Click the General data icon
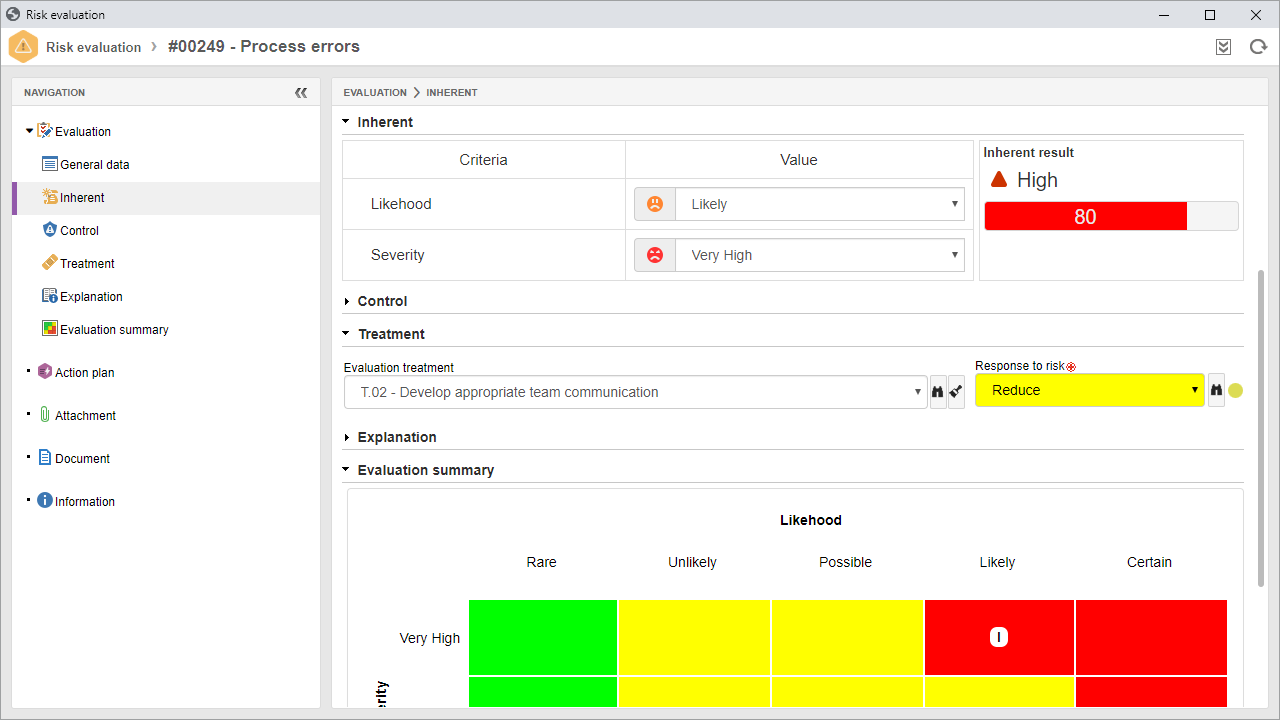This screenshot has width=1280, height=720. click(x=50, y=164)
